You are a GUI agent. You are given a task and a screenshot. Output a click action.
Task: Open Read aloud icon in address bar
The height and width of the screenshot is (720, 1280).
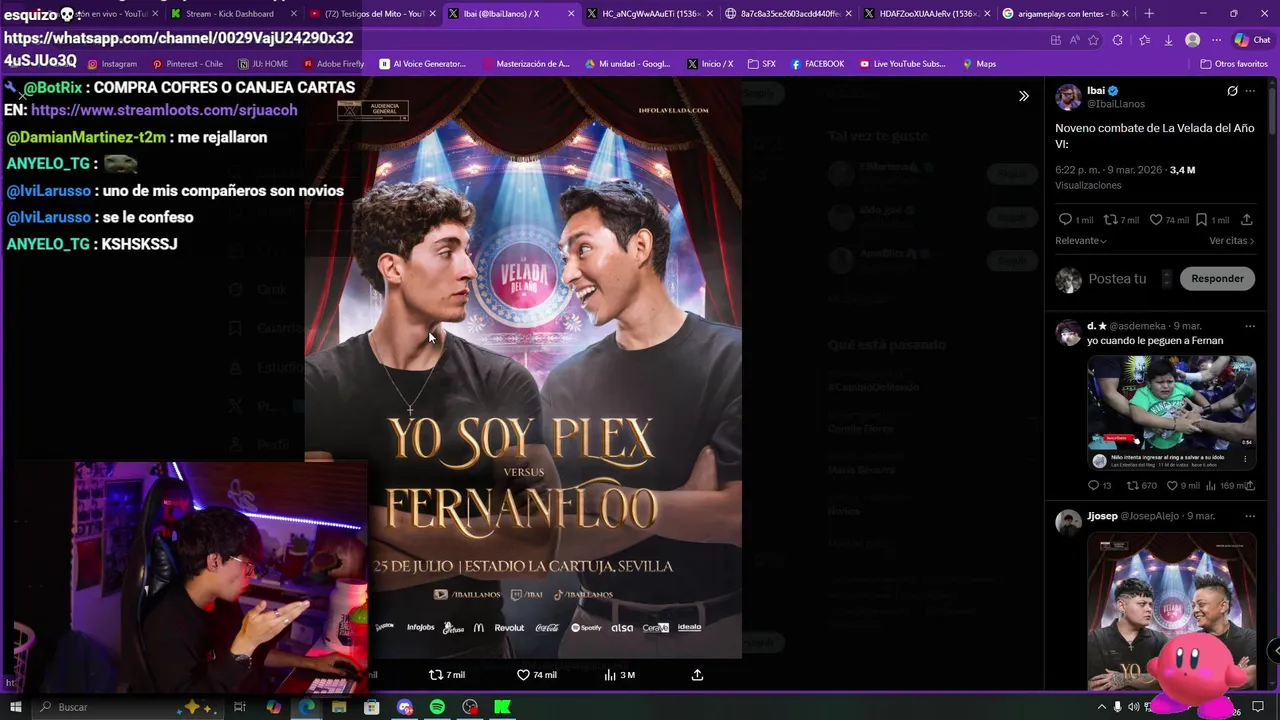1074,40
